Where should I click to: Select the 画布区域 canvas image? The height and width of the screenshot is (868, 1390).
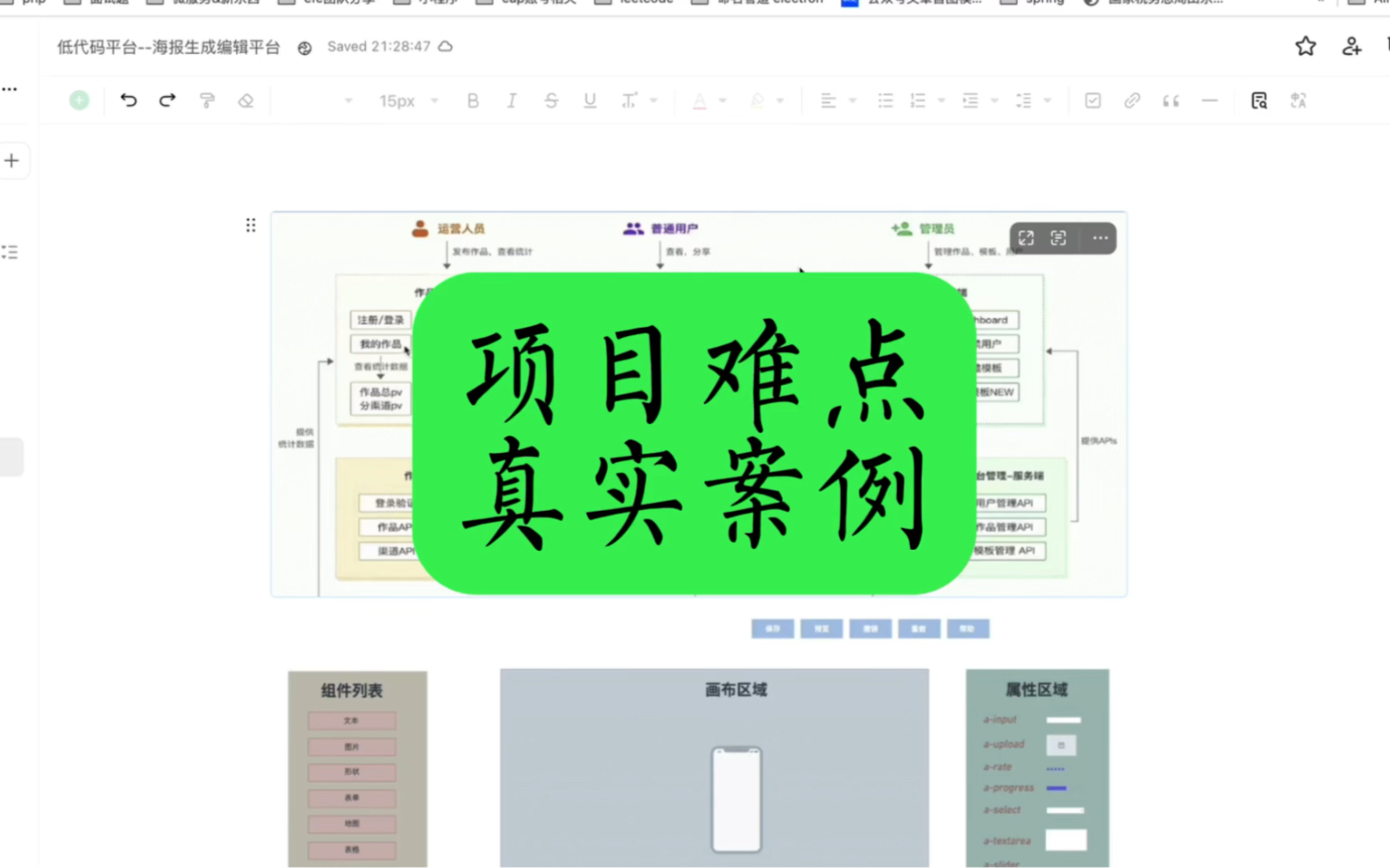click(715, 768)
